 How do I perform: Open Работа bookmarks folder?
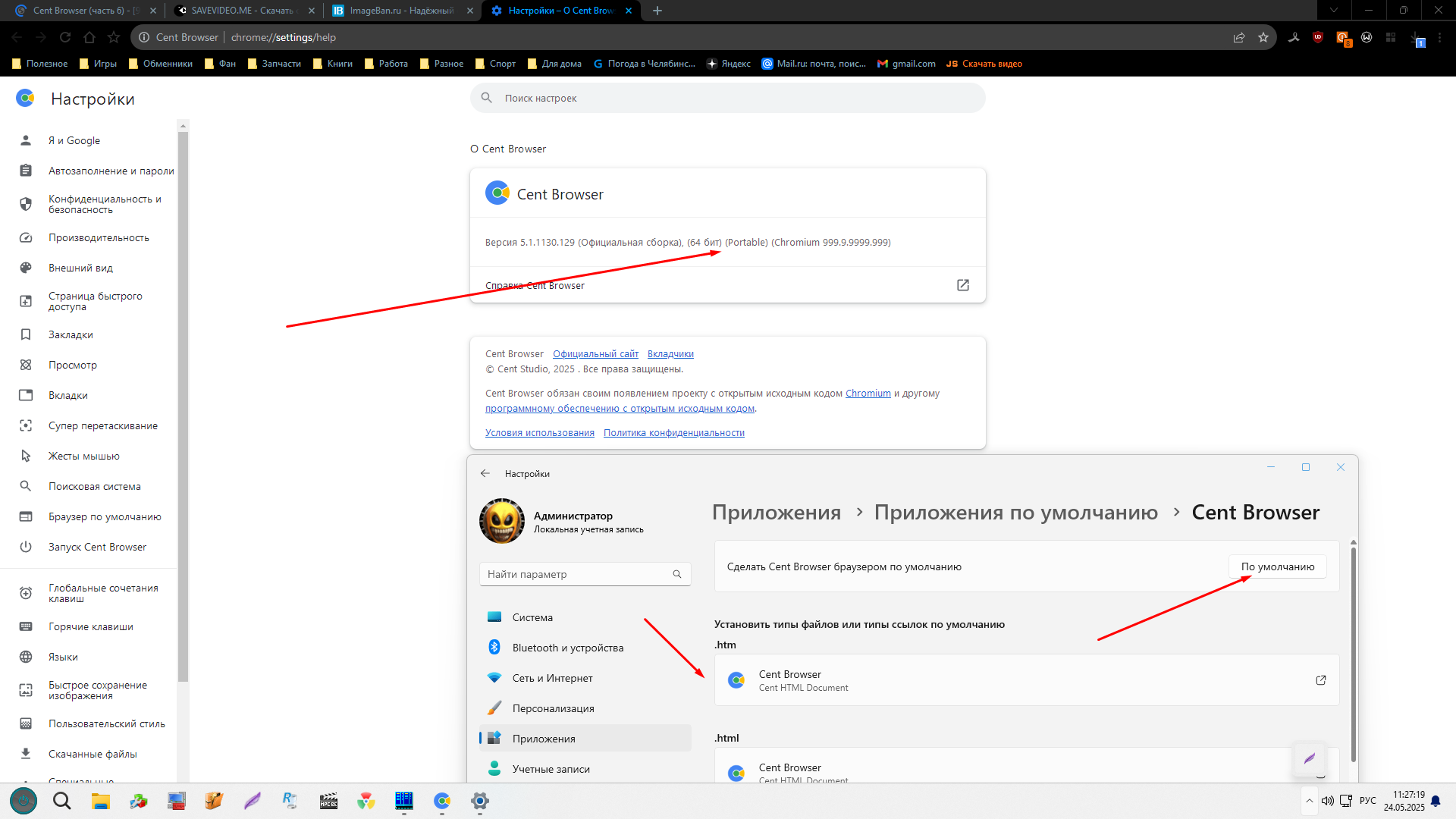pyautogui.click(x=387, y=64)
